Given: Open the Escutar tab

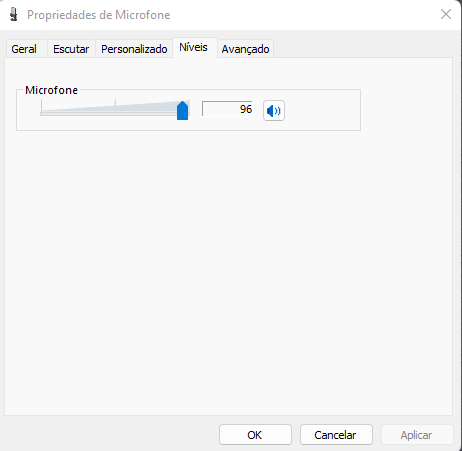Looking at the screenshot, I should [x=71, y=49].
